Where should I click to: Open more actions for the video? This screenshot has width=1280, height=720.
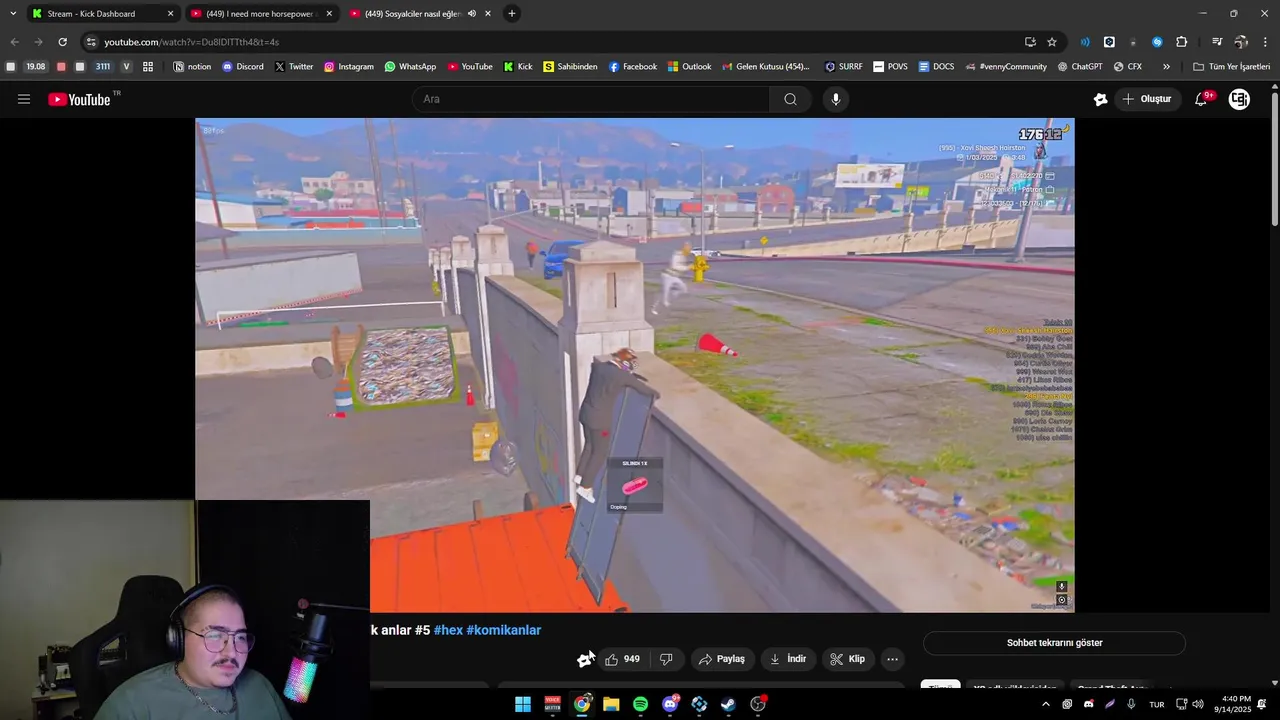pos(892,659)
